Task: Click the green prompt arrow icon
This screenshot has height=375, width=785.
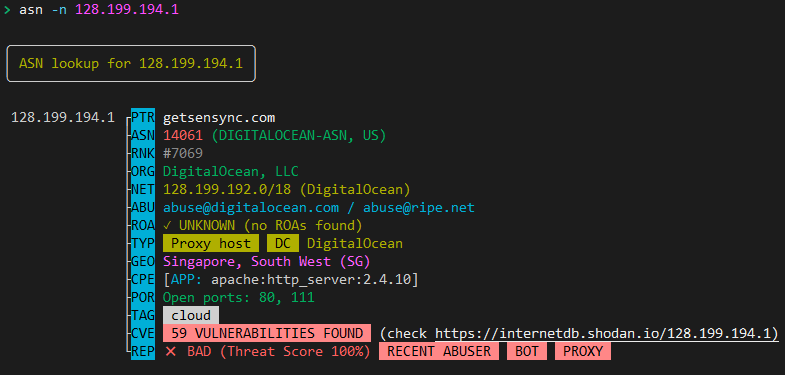Action: click(x=7, y=10)
